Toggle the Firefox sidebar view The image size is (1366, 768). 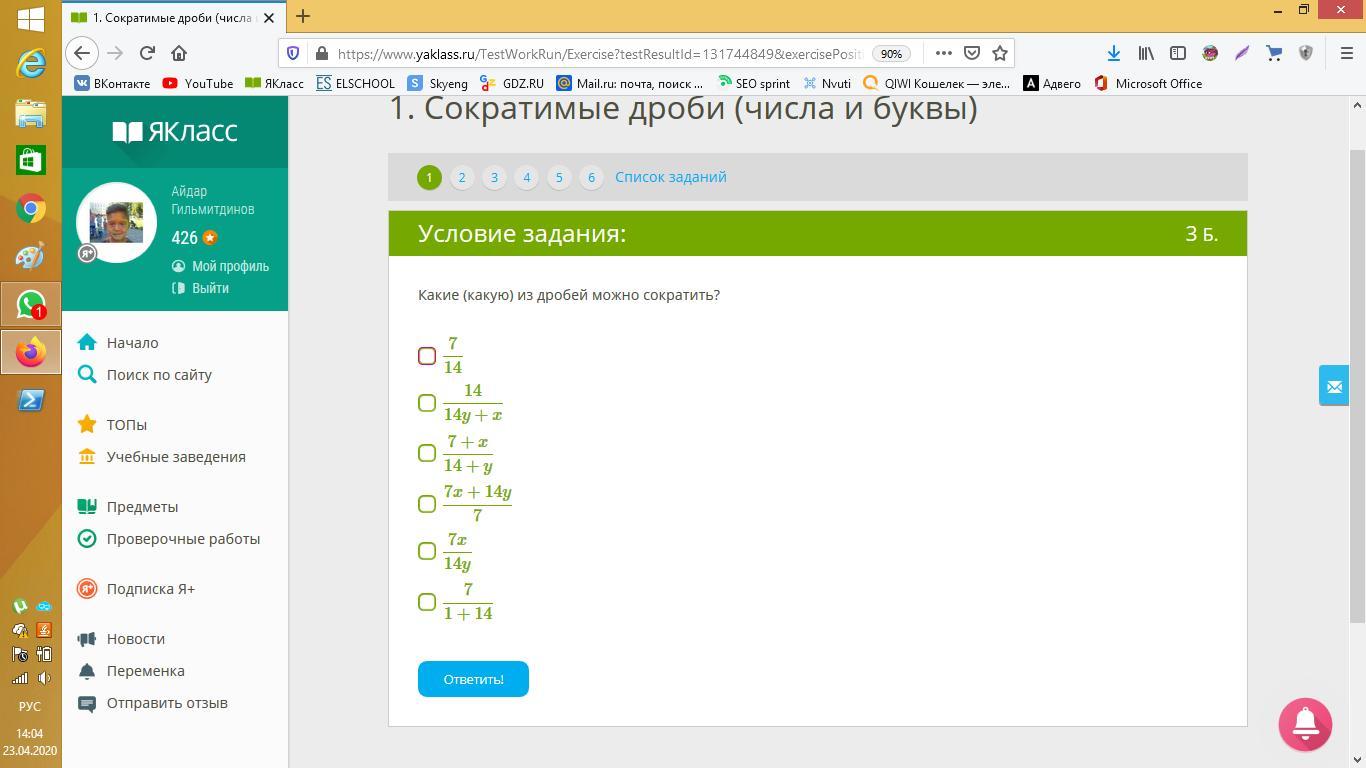[x=1178, y=53]
